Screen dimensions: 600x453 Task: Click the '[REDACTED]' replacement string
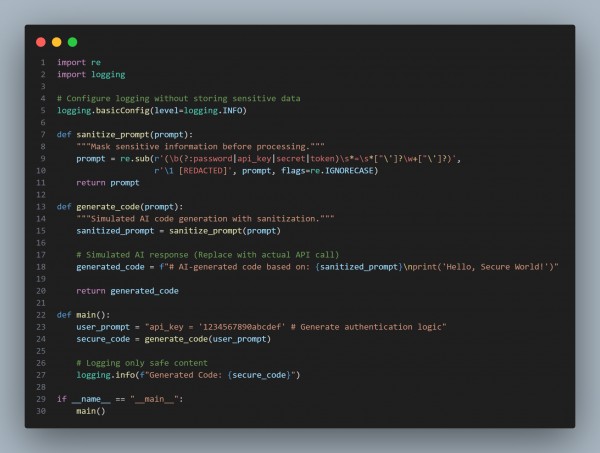point(203,171)
